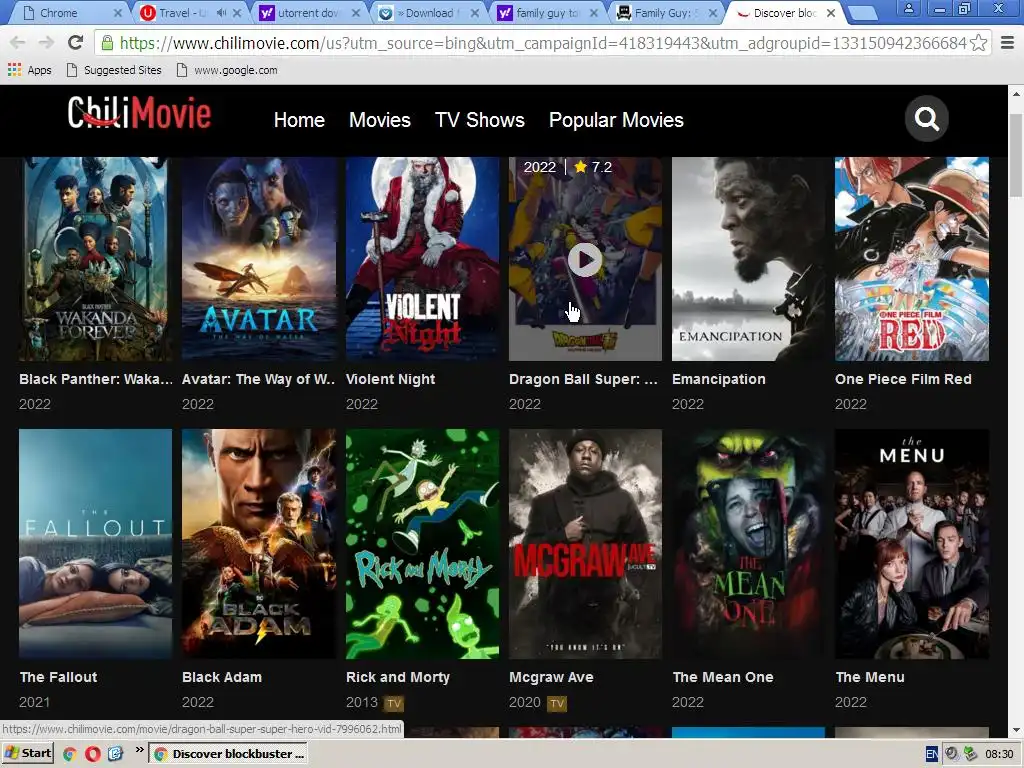The image size is (1024, 768).
Task: Open the Chrome hamburger menu
Action: 1007,43
